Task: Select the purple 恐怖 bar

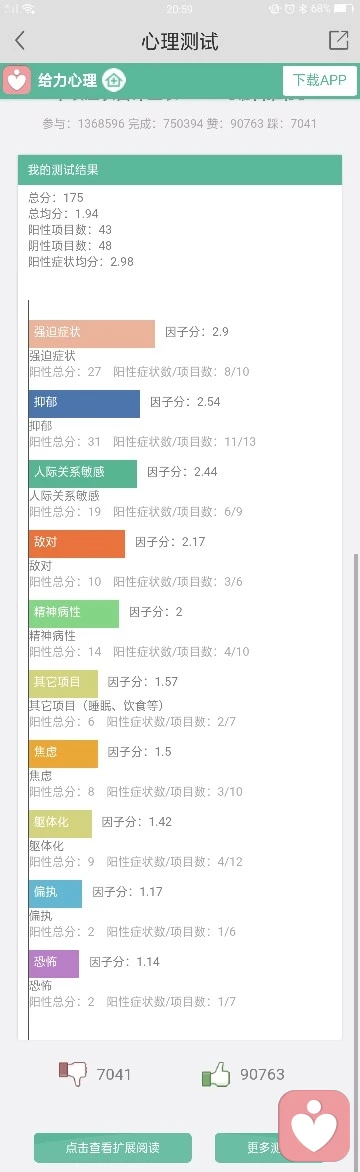Action: point(54,963)
